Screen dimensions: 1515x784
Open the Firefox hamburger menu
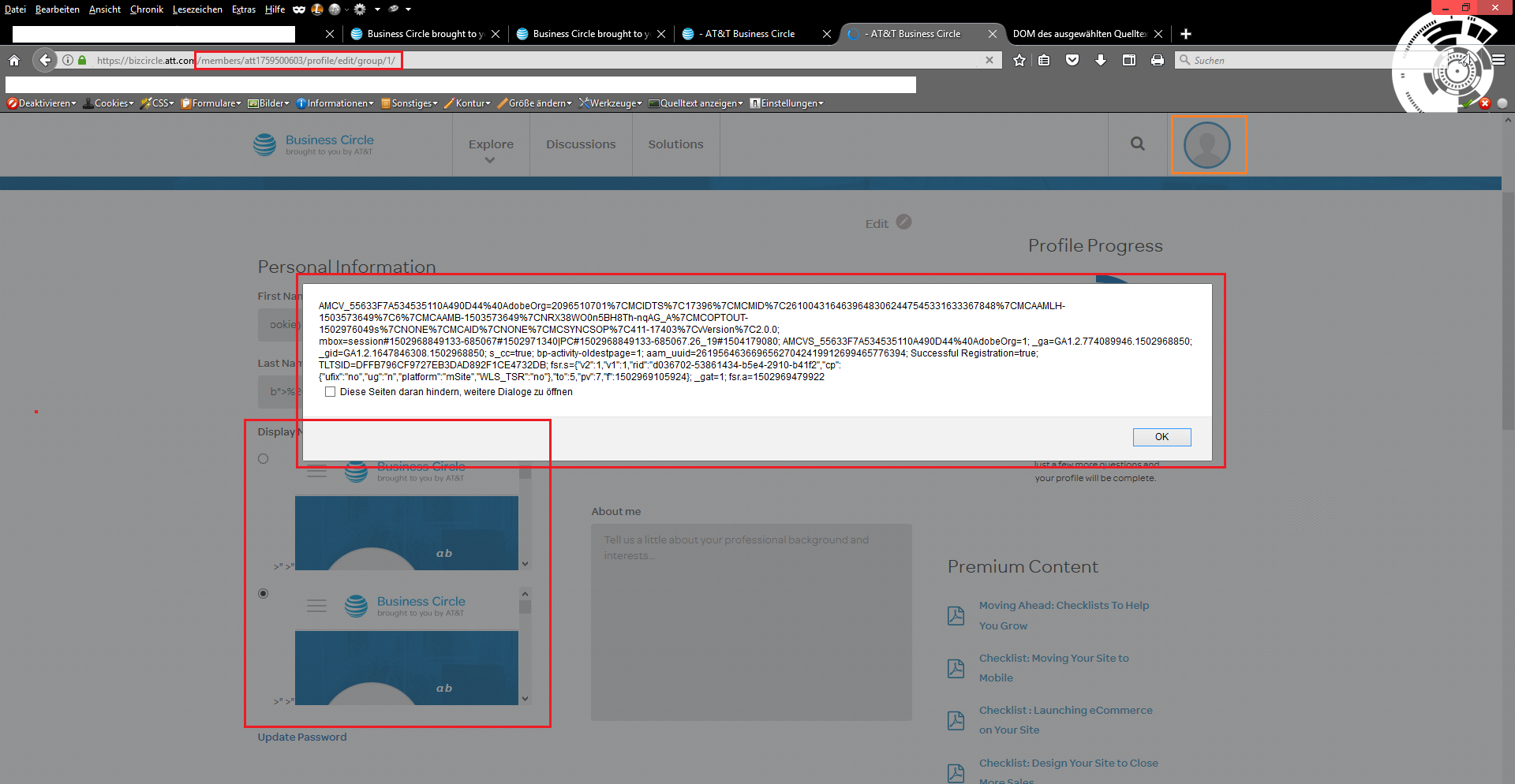click(1498, 60)
